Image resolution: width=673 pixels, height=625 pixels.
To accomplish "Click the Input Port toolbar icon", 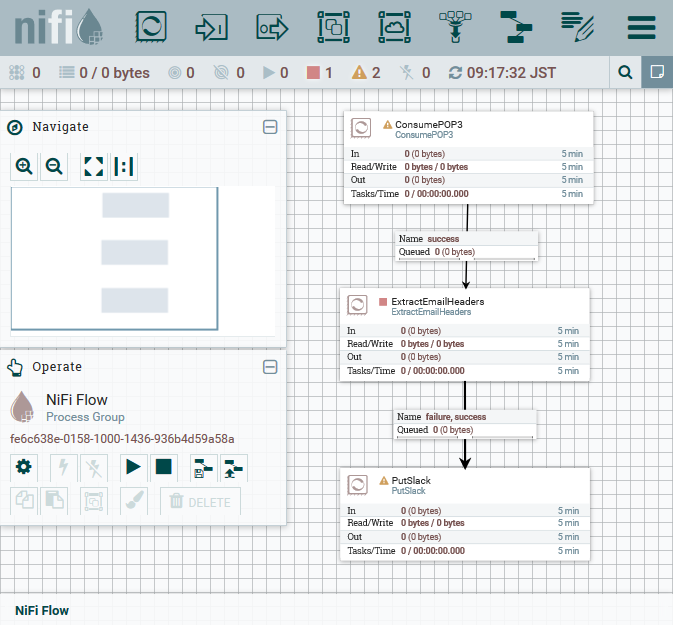I will coord(212,27).
